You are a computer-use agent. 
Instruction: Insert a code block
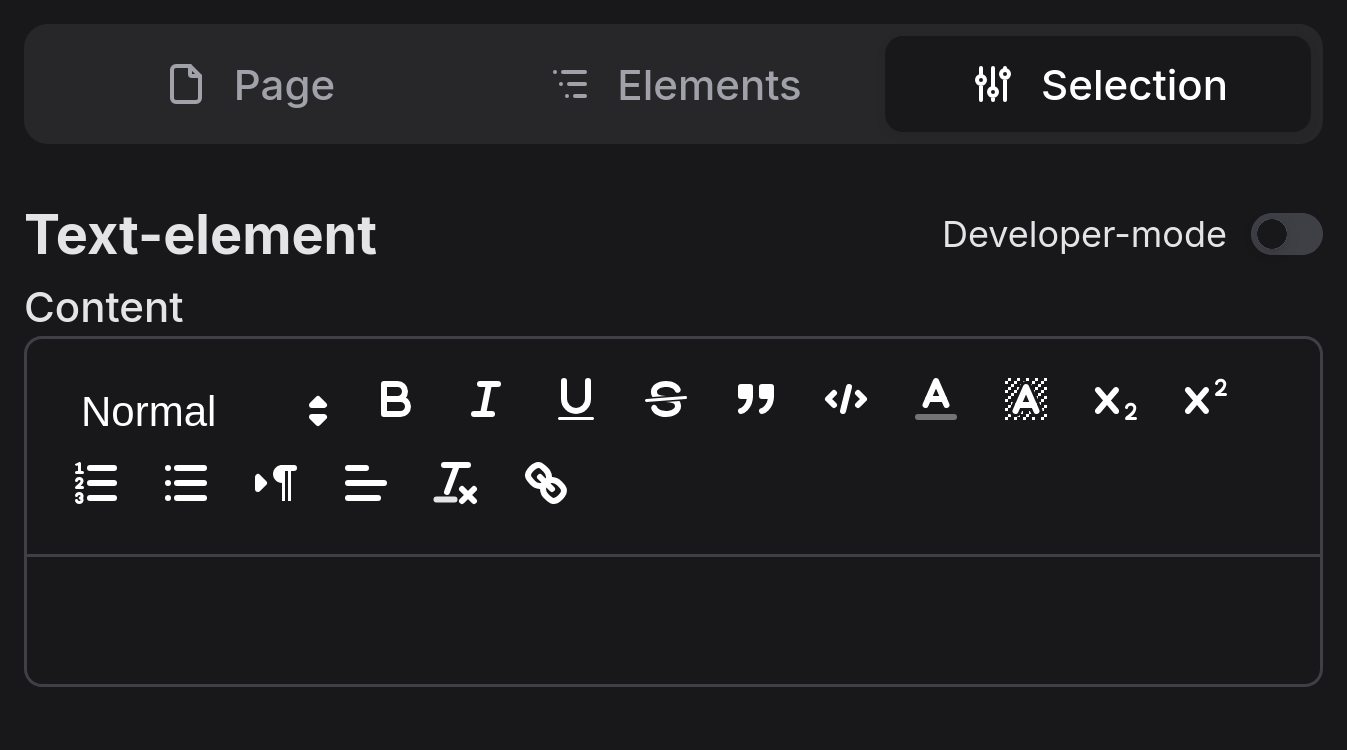[845, 400]
